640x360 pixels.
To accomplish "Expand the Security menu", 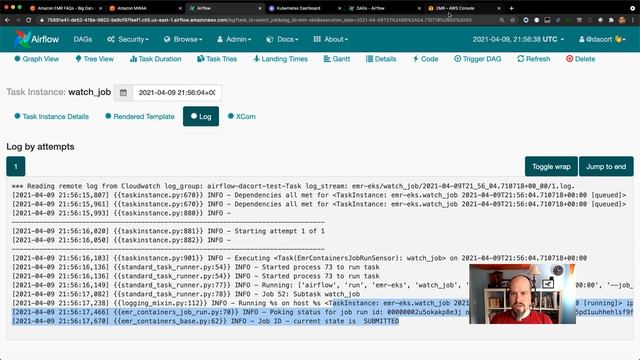I will point(128,39).
